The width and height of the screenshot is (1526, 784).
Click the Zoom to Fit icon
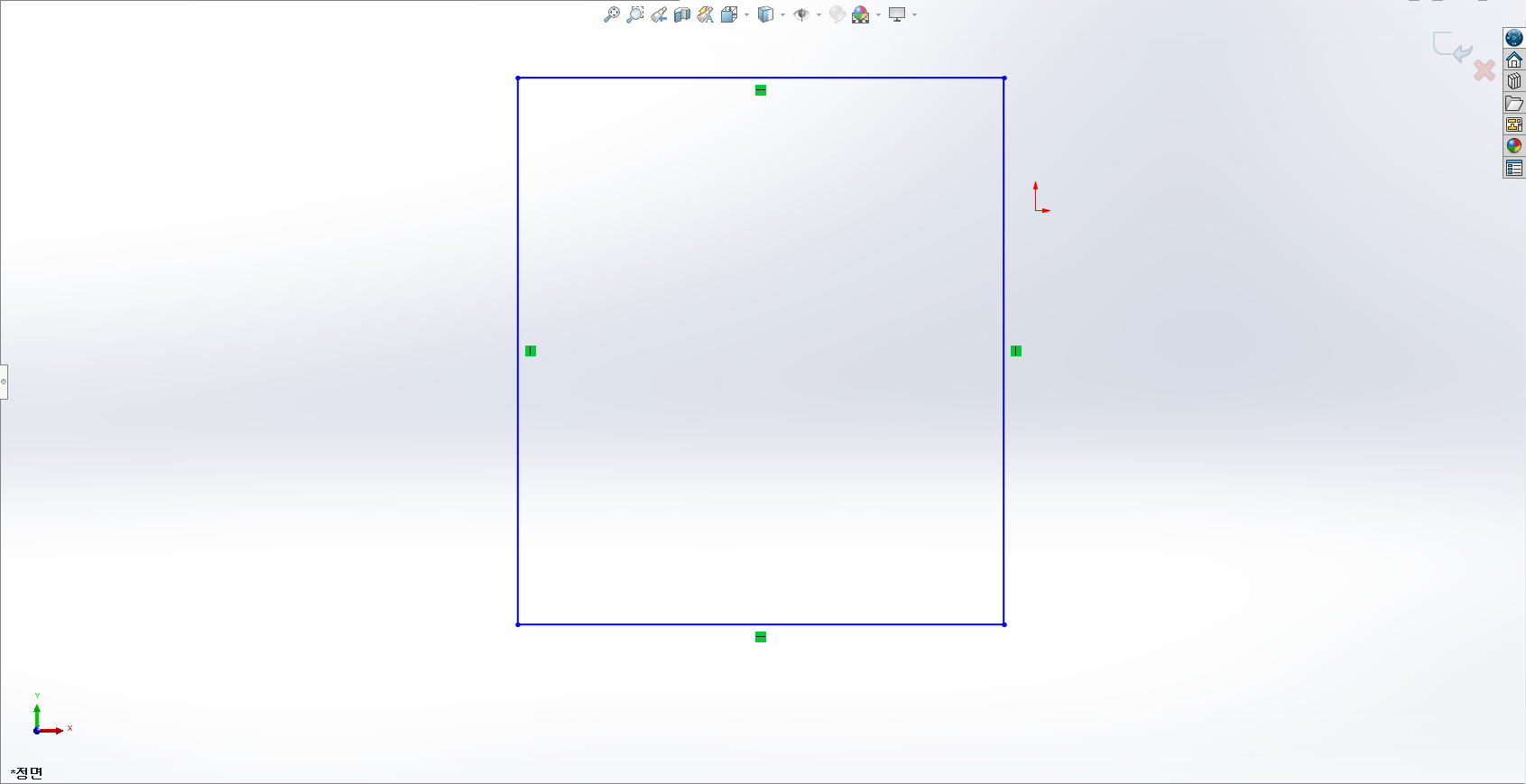coord(612,14)
